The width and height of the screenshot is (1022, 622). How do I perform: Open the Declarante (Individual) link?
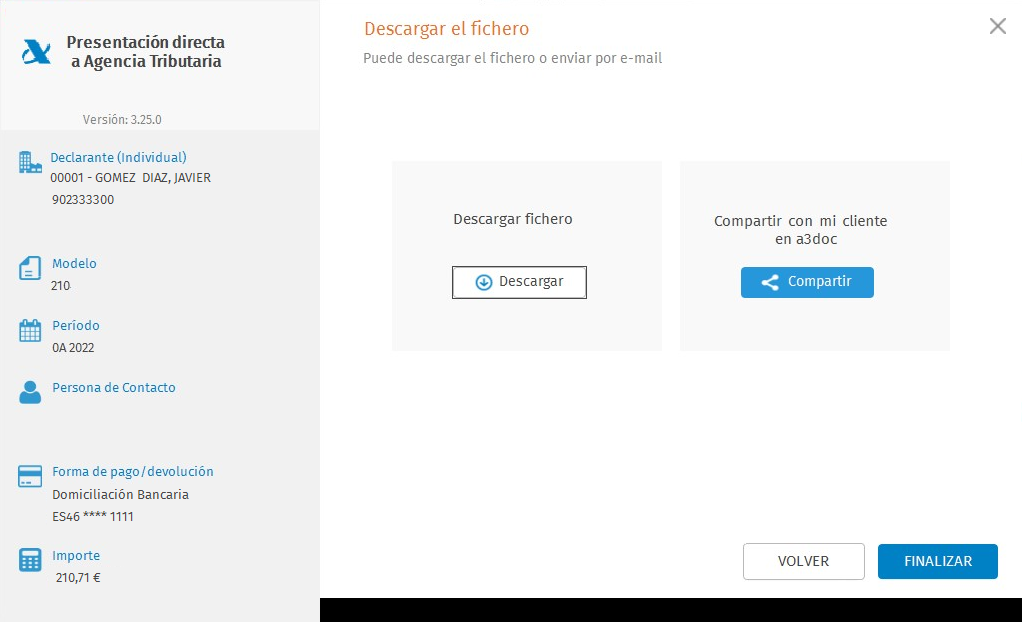pyautogui.click(x=118, y=157)
